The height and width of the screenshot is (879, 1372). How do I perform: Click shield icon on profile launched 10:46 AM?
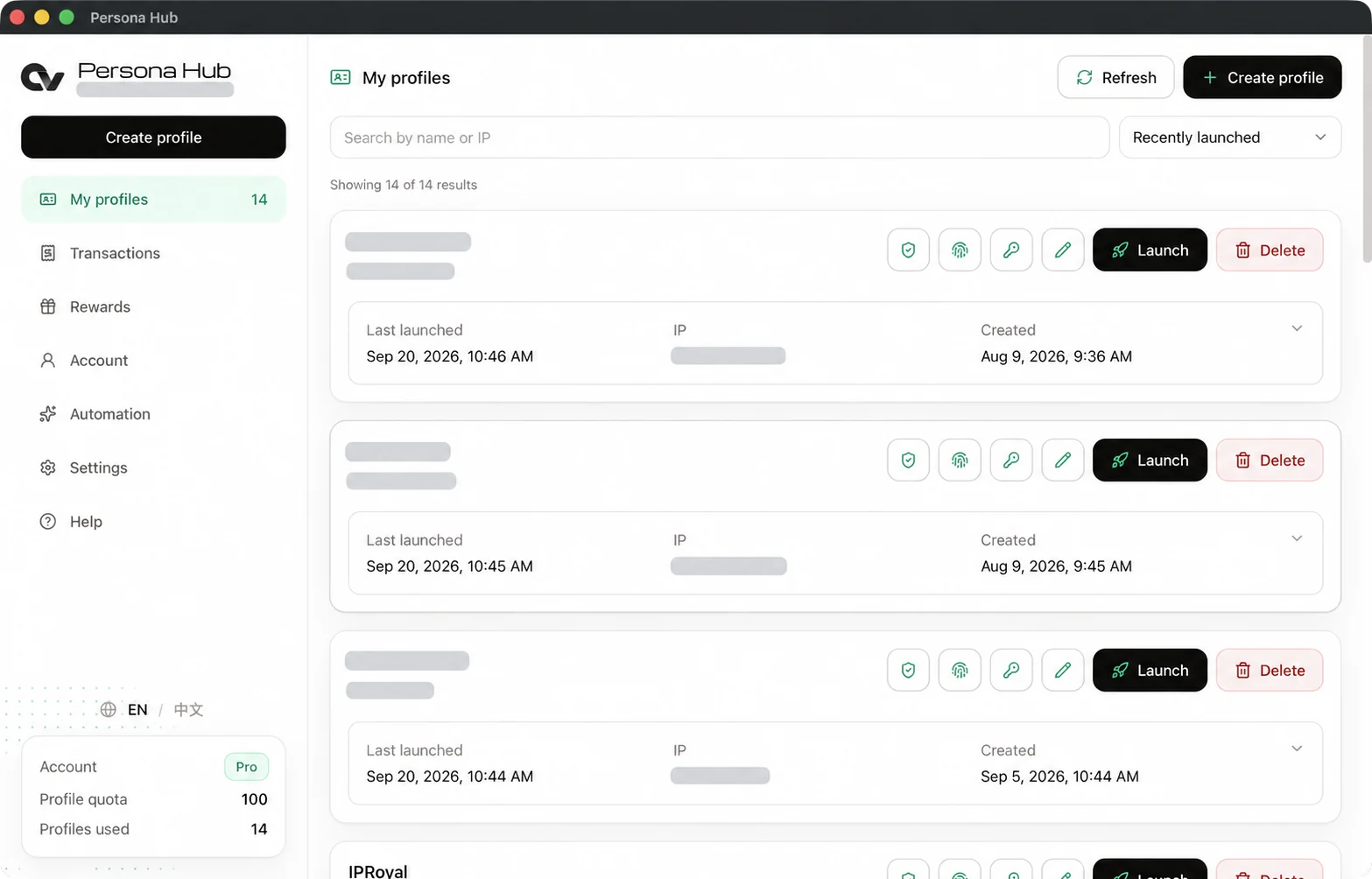(908, 250)
